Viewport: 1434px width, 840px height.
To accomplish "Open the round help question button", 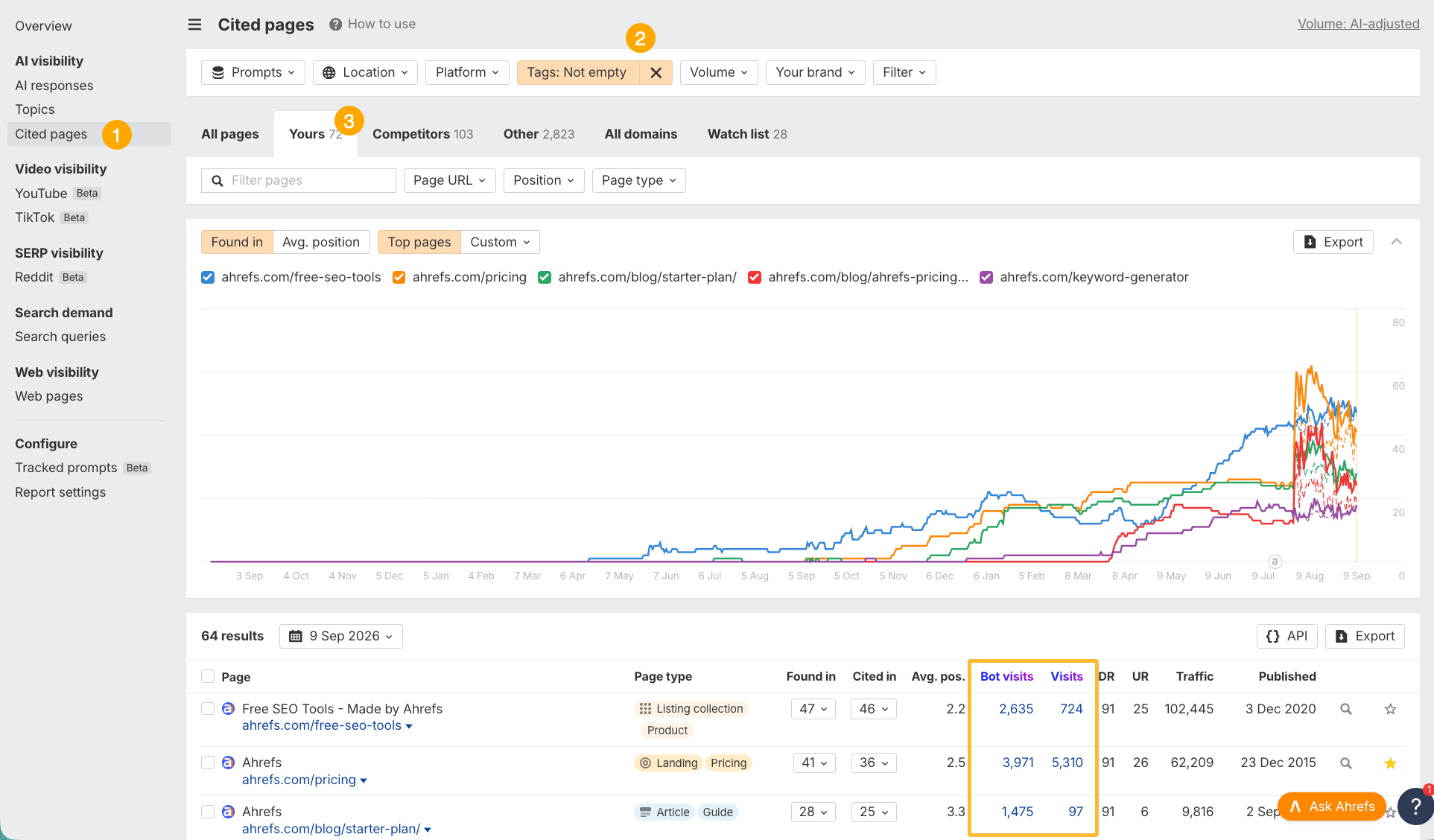I will pyautogui.click(x=1415, y=806).
